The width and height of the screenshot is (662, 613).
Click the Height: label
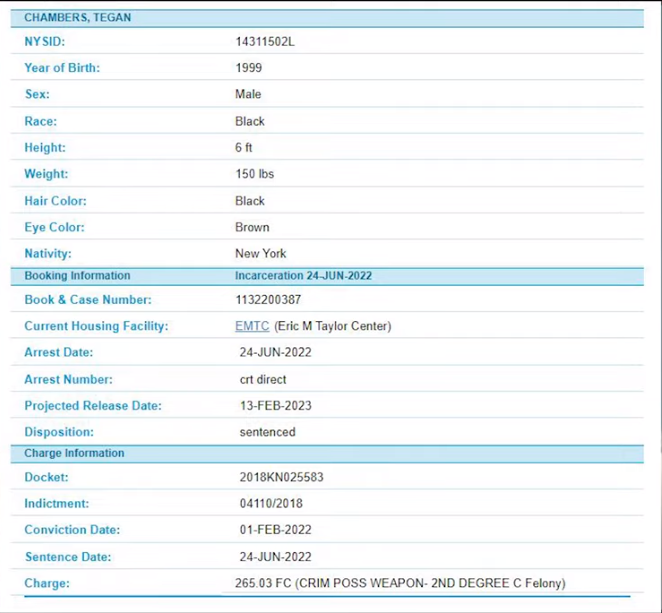[45, 148]
